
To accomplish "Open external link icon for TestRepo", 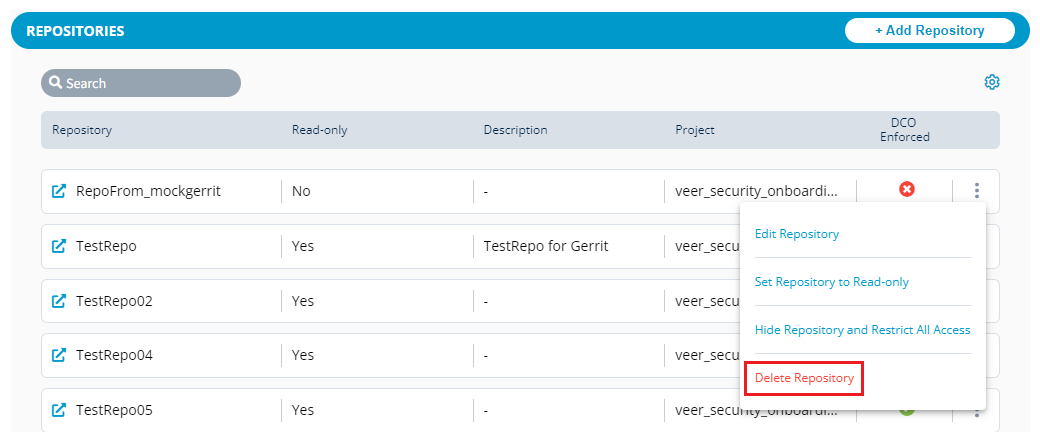I will [59, 246].
